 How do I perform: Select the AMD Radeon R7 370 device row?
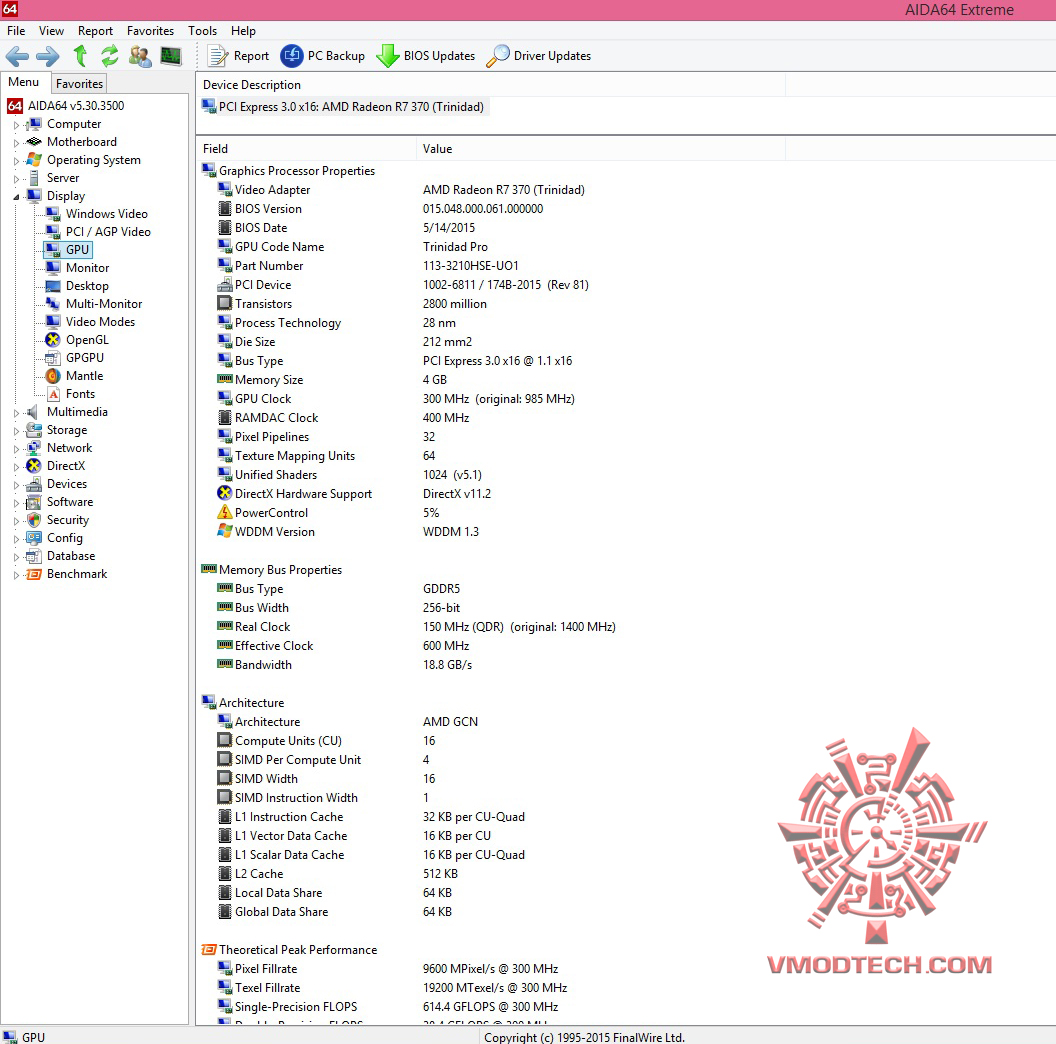pos(344,106)
